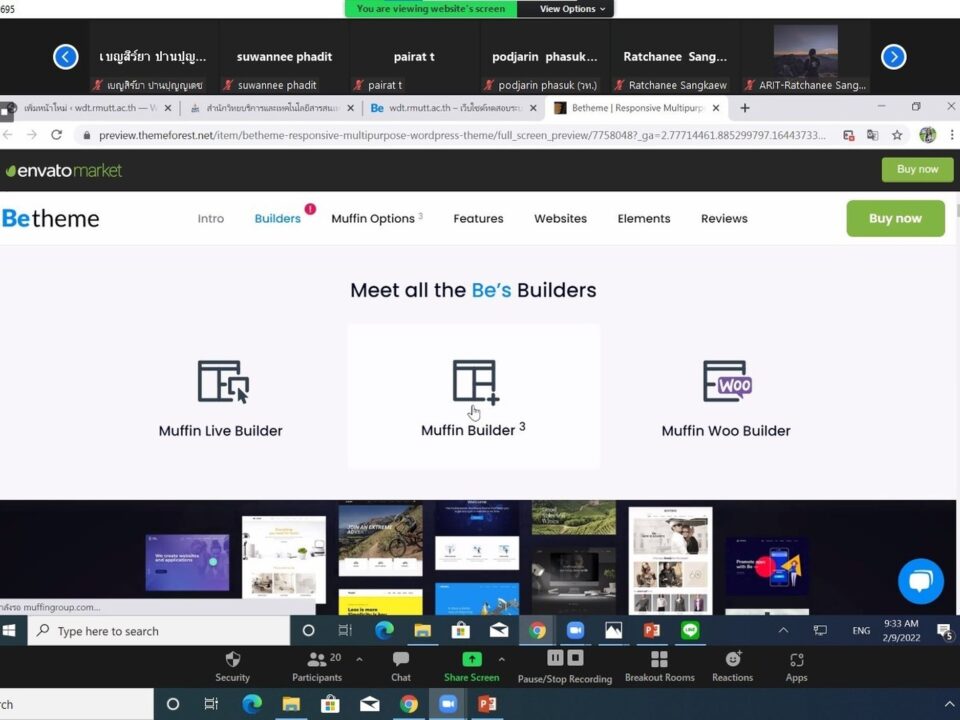The height and width of the screenshot is (720, 960).
Task: Click Buy now in envato bar
Action: (917, 169)
